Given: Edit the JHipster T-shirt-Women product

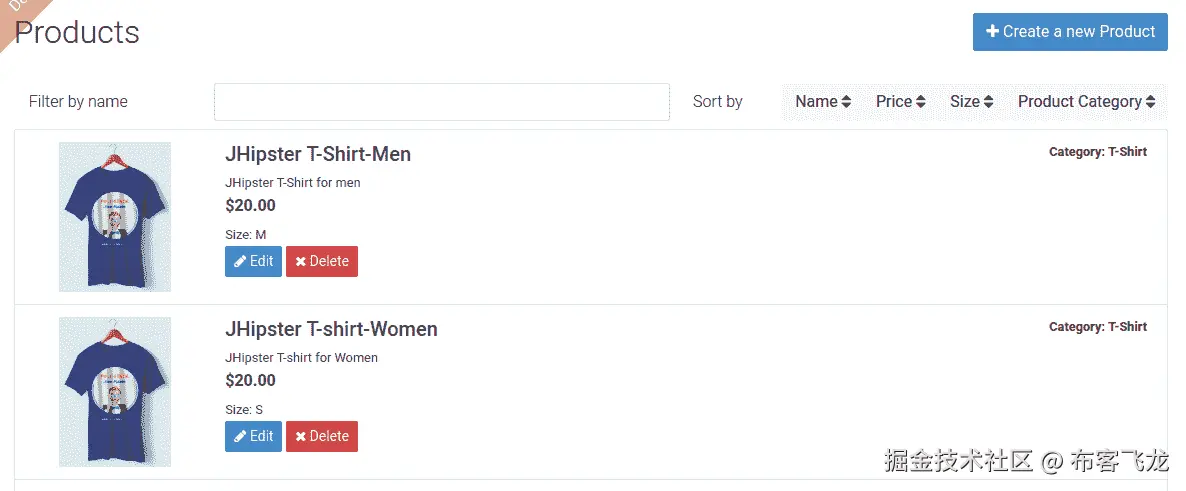Looking at the screenshot, I should (x=253, y=437).
